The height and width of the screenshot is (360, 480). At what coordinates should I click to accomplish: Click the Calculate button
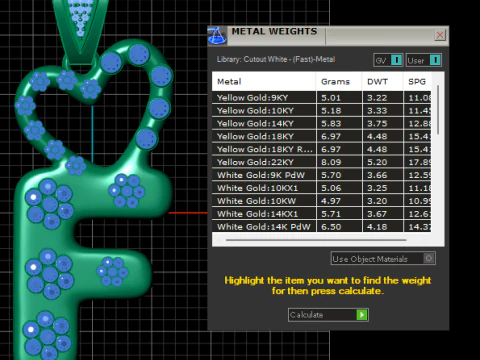coord(328,315)
